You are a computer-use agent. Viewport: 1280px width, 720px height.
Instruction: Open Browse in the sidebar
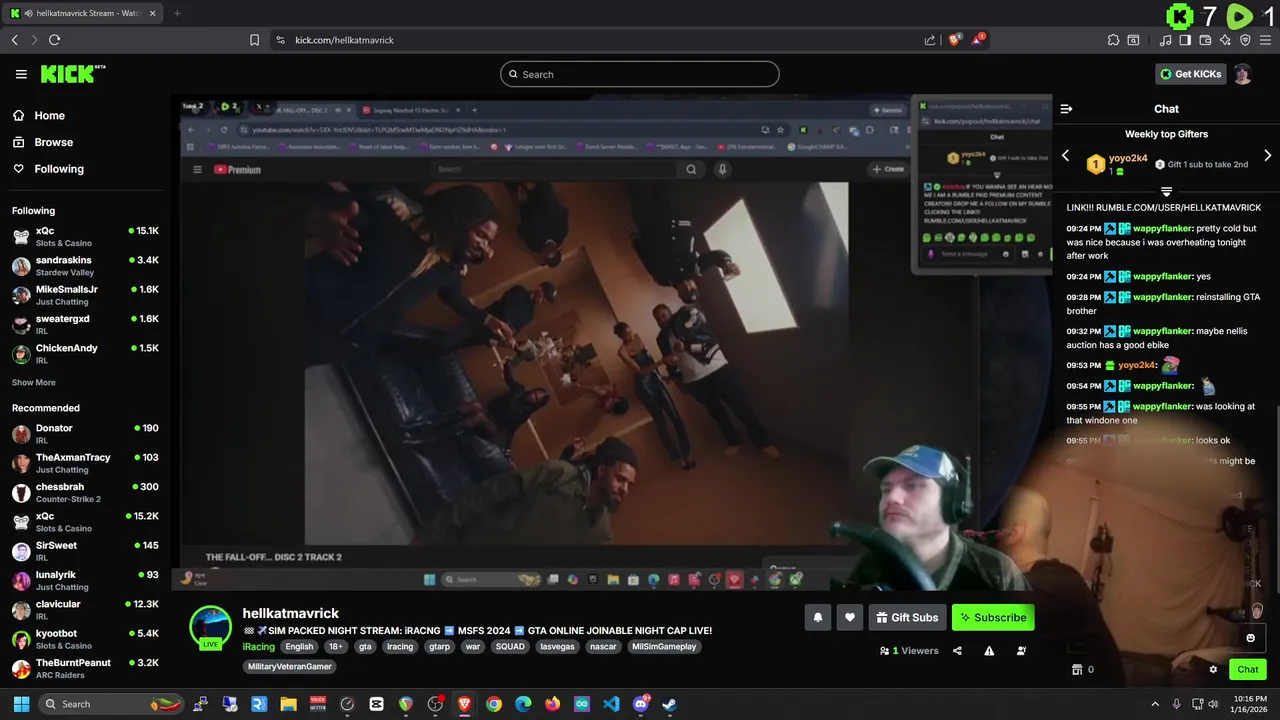[x=43, y=142]
